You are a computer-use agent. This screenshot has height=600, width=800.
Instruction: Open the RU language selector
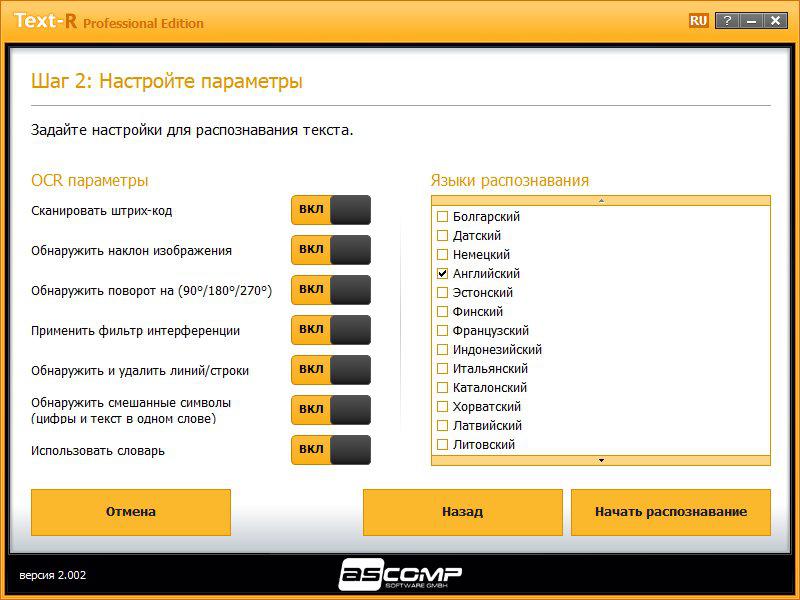(698, 21)
